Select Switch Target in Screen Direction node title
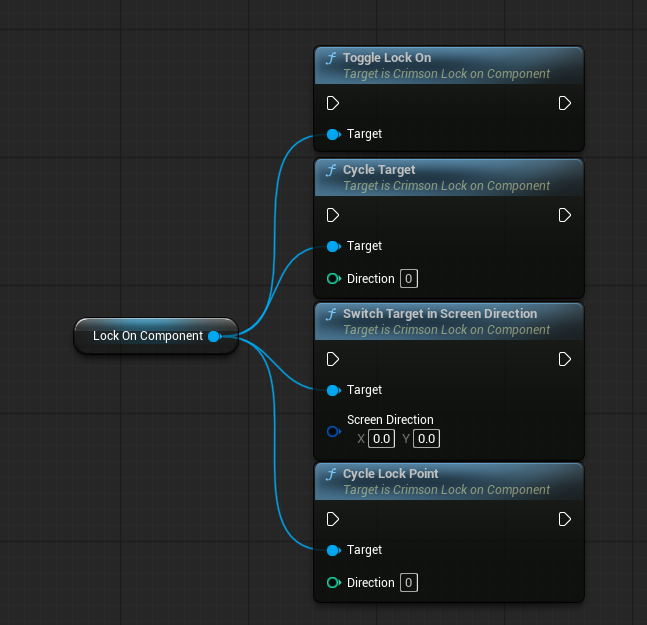 (x=440, y=314)
